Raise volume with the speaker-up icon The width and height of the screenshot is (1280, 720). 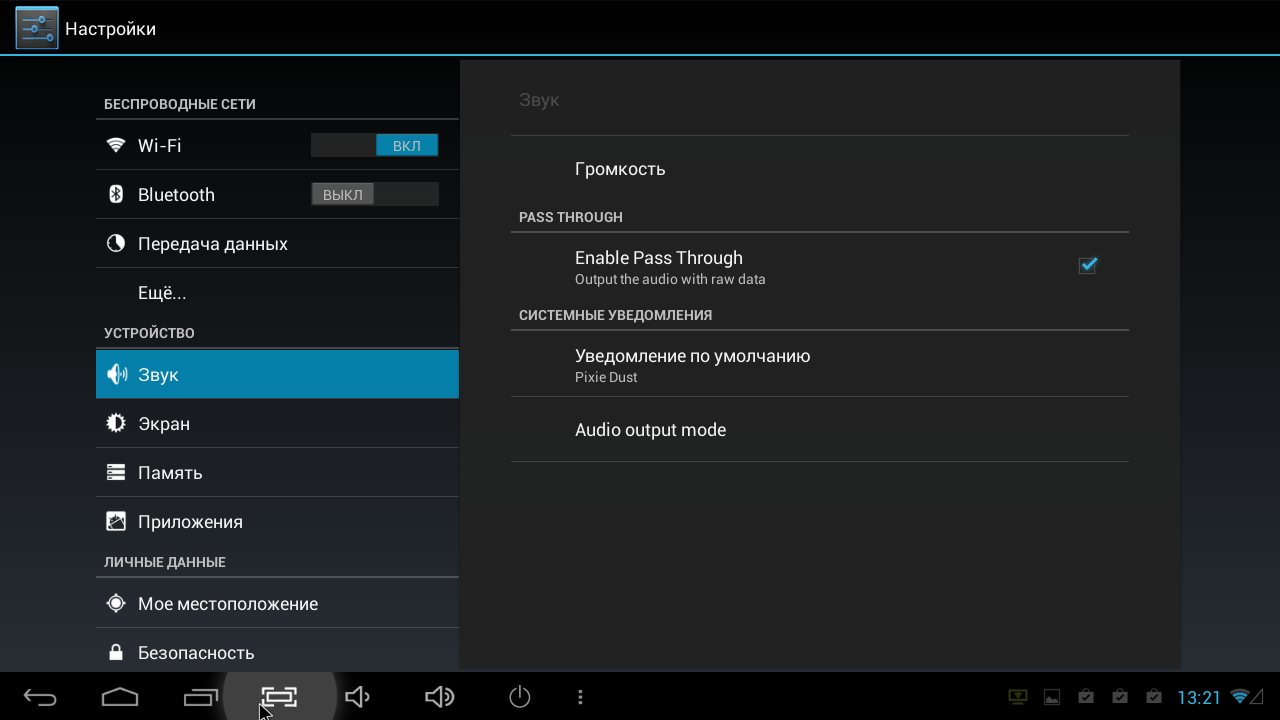(439, 697)
